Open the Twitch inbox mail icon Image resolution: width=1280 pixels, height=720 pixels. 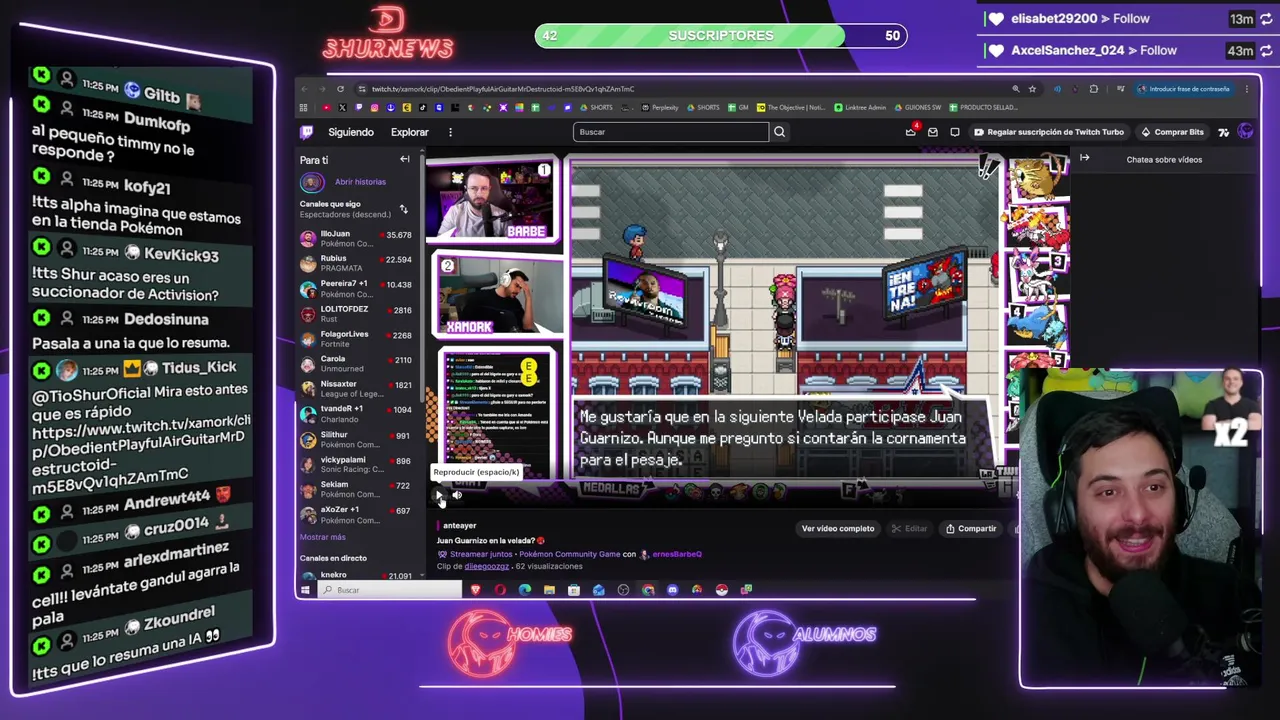(x=932, y=132)
